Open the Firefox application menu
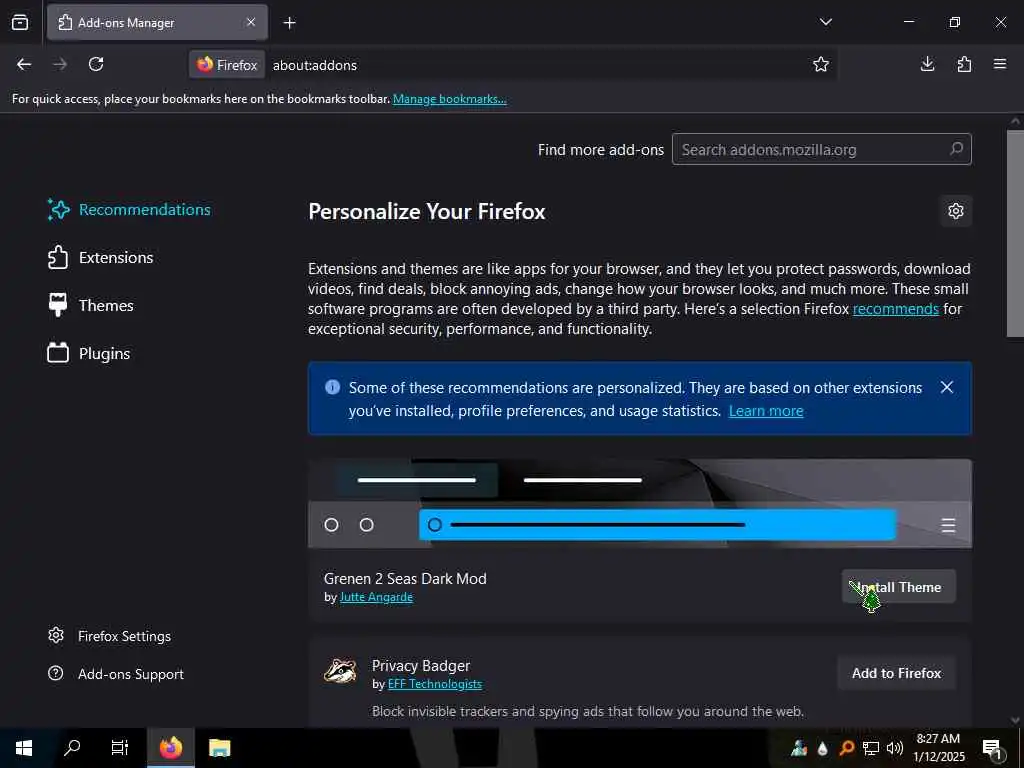The width and height of the screenshot is (1024, 768). [x=1000, y=64]
